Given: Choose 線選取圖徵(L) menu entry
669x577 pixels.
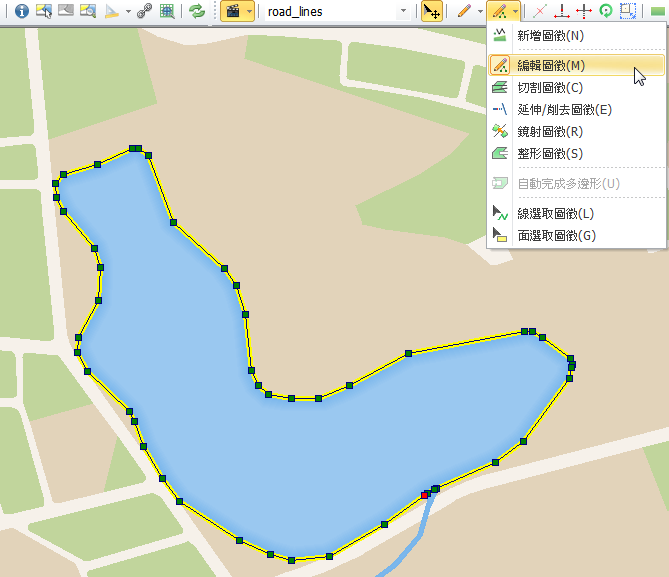Looking at the screenshot, I should pyautogui.click(x=577, y=213).
